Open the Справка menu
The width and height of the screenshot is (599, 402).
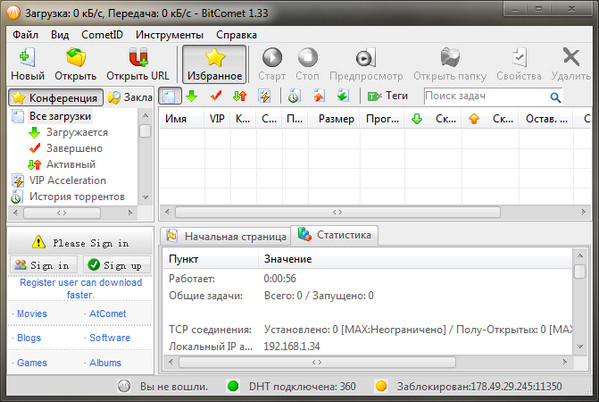(x=236, y=35)
